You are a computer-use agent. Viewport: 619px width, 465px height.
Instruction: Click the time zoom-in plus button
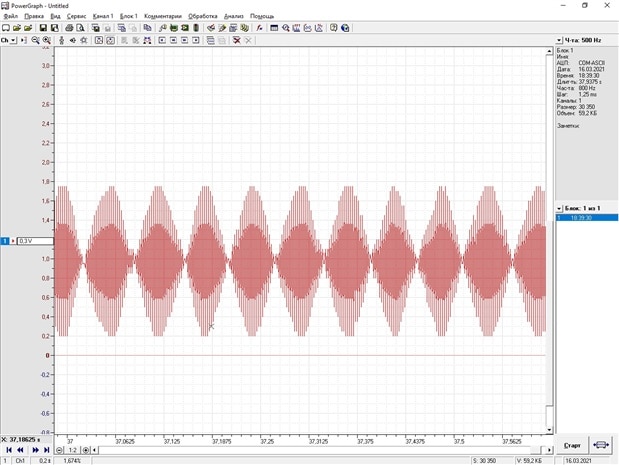(x=86, y=450)
